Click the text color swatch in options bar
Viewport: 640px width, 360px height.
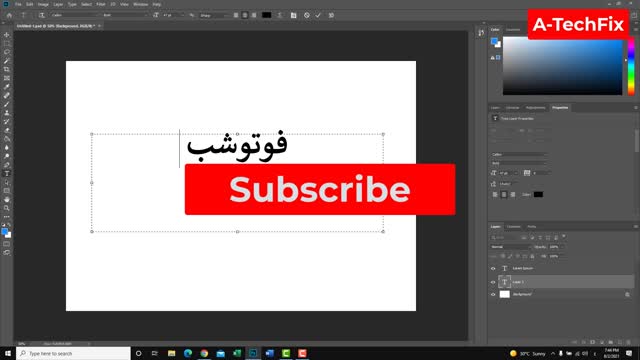pos(267,15)
